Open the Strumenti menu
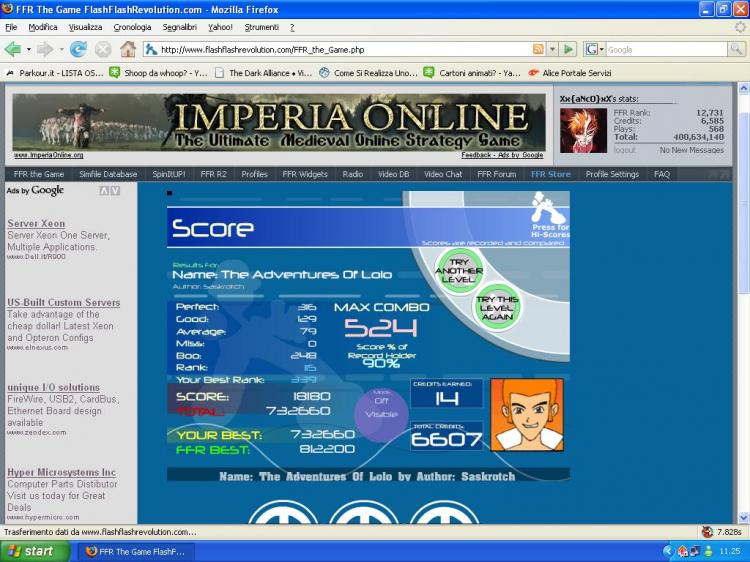 [261, 27]
